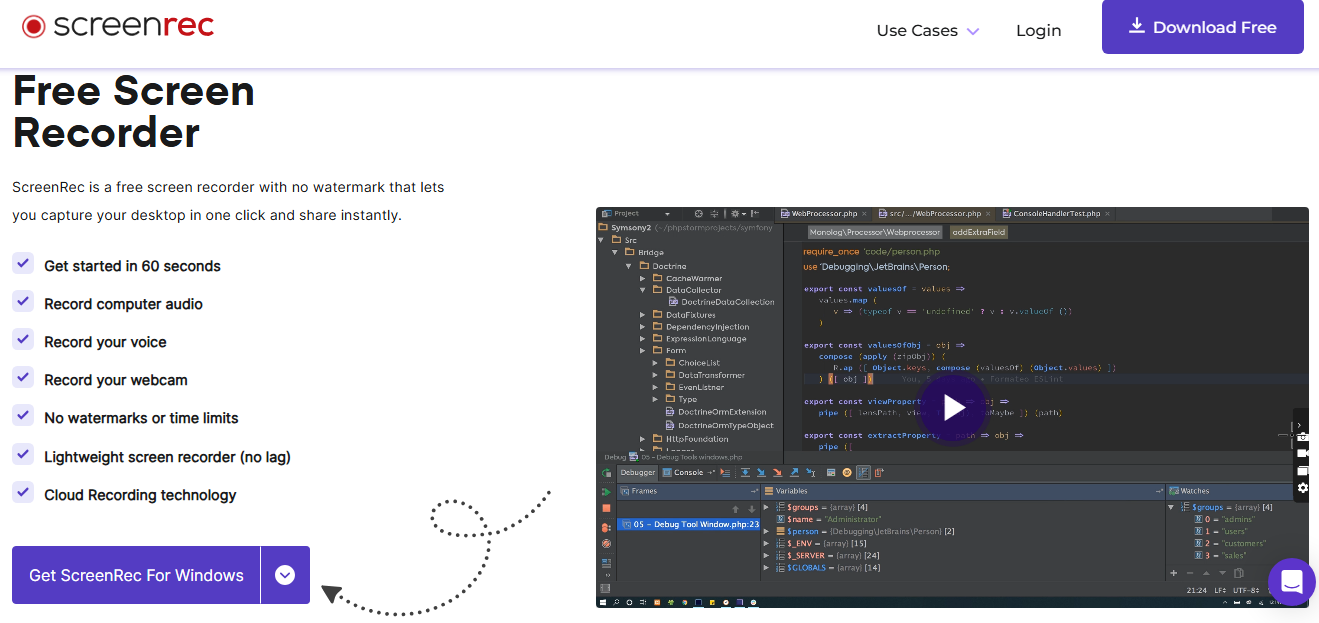Screen dimensions: 1319x623
Task: Switch to the Console tab in video
Action: 685,473
